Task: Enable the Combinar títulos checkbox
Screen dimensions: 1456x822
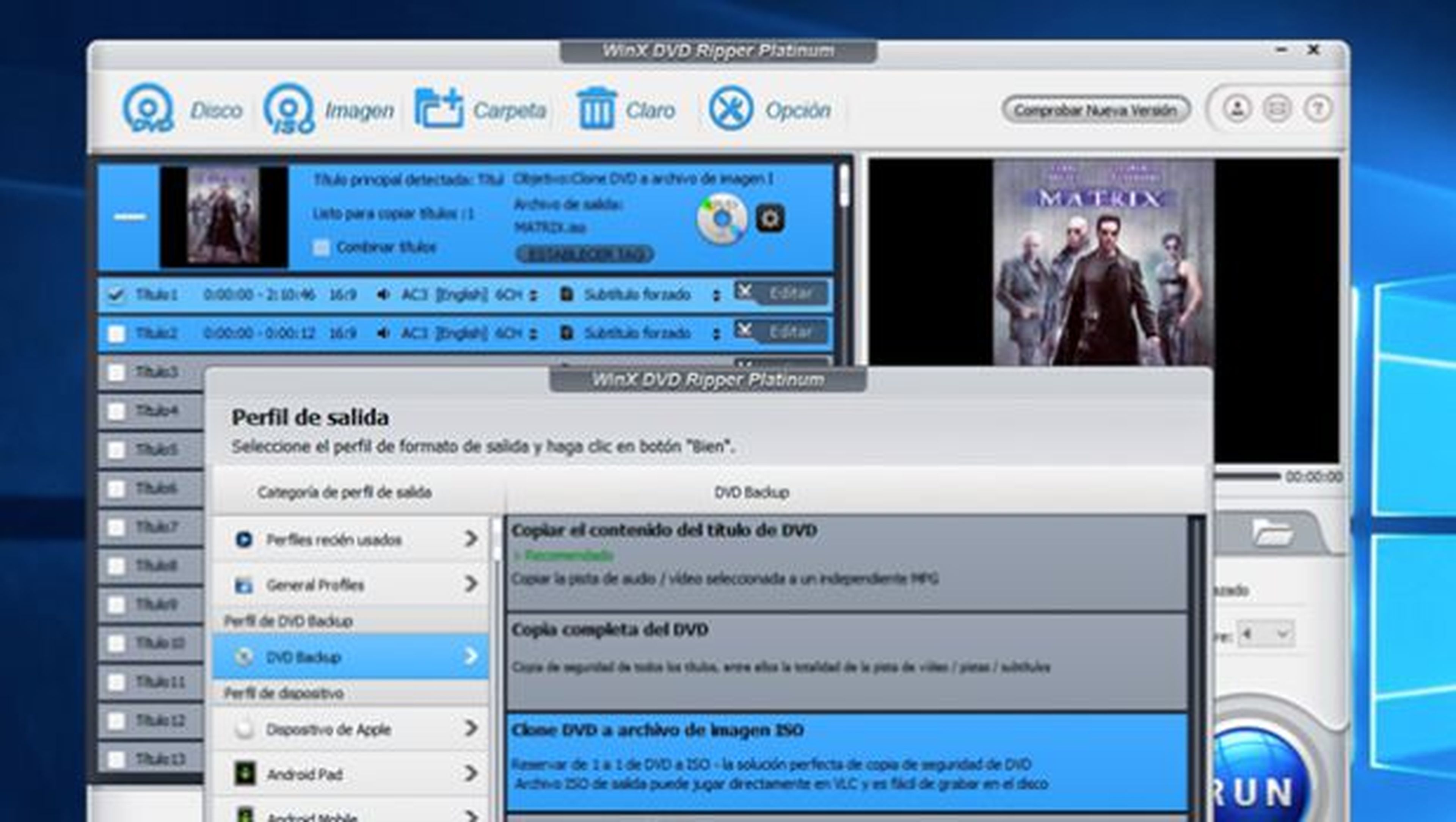Action: pyautogui.click(x=321, y=248)
